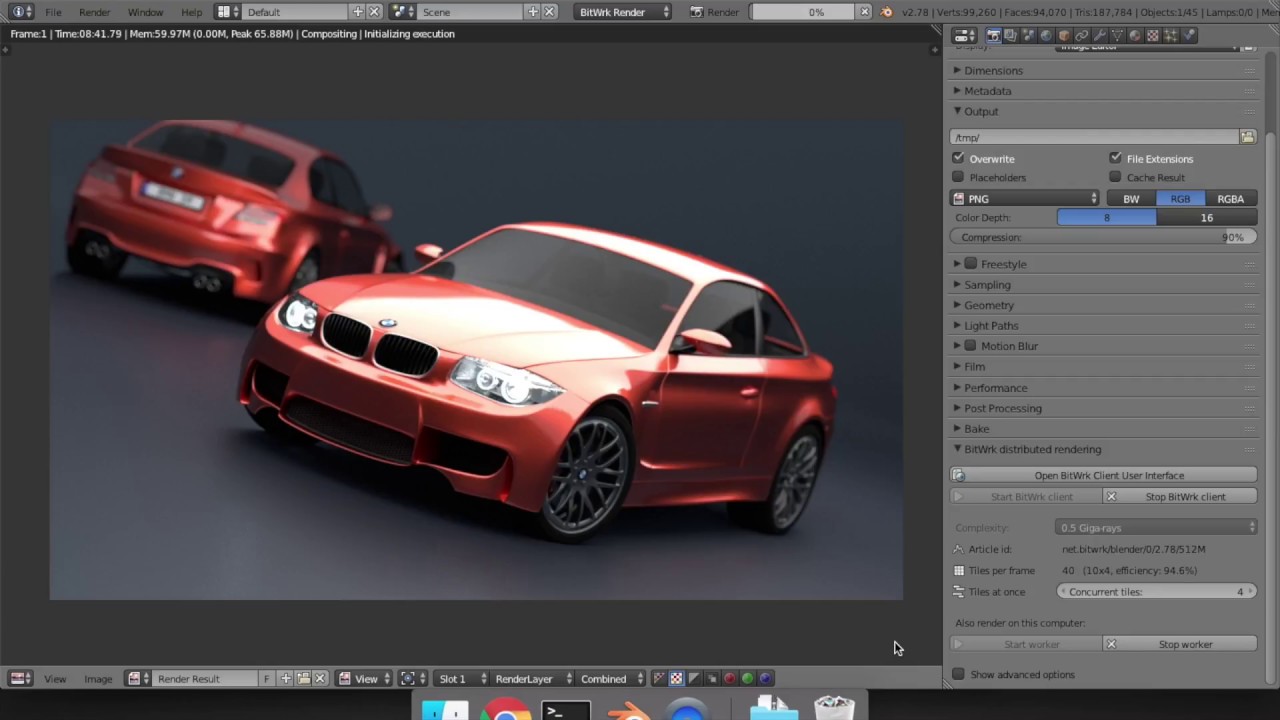Enable the Placeholders checkbox
The width and height of the screenshot is (1280, 720).
(x=958, y=177)
